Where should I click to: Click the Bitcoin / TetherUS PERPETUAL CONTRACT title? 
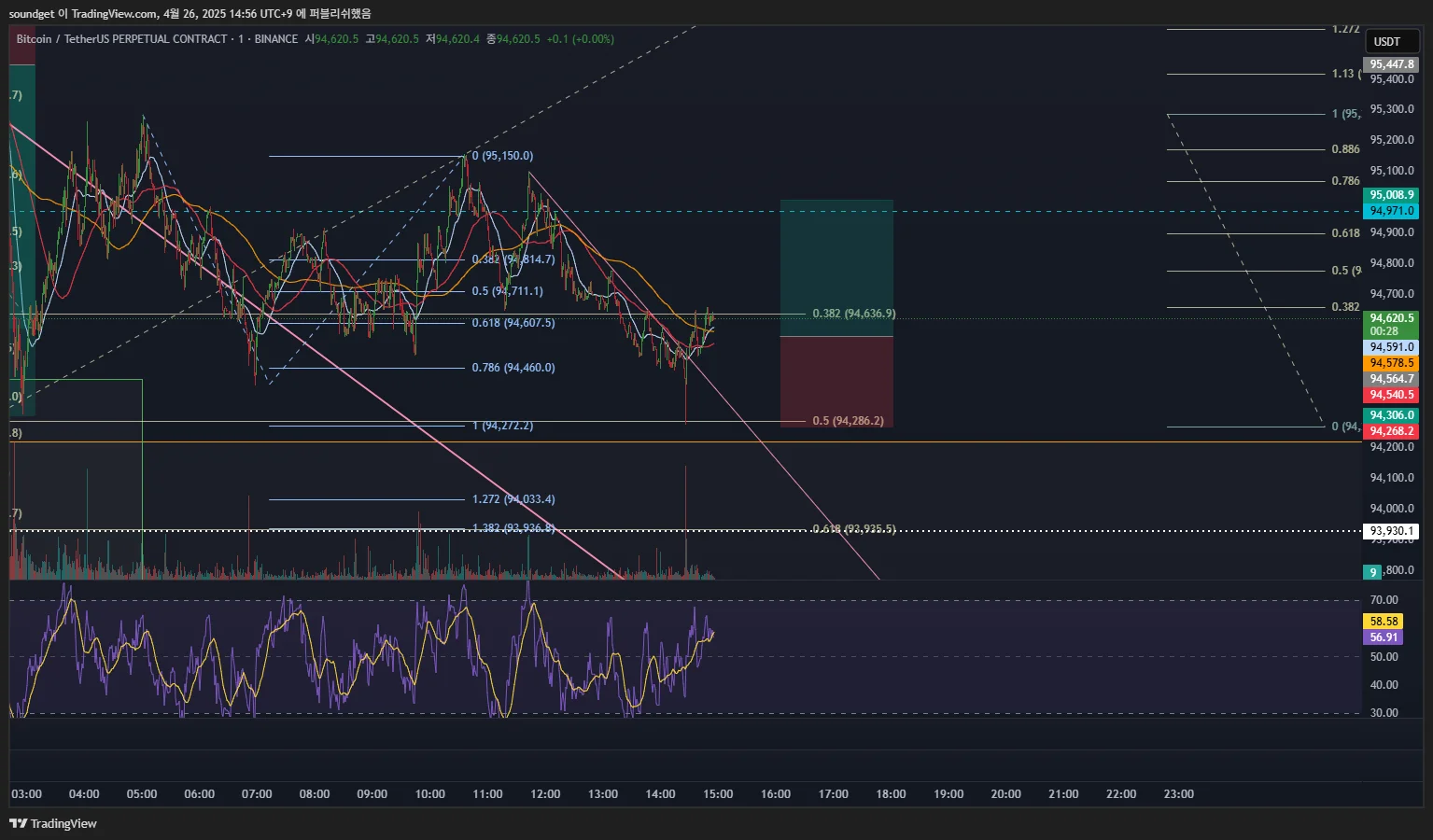pos(122,39)
